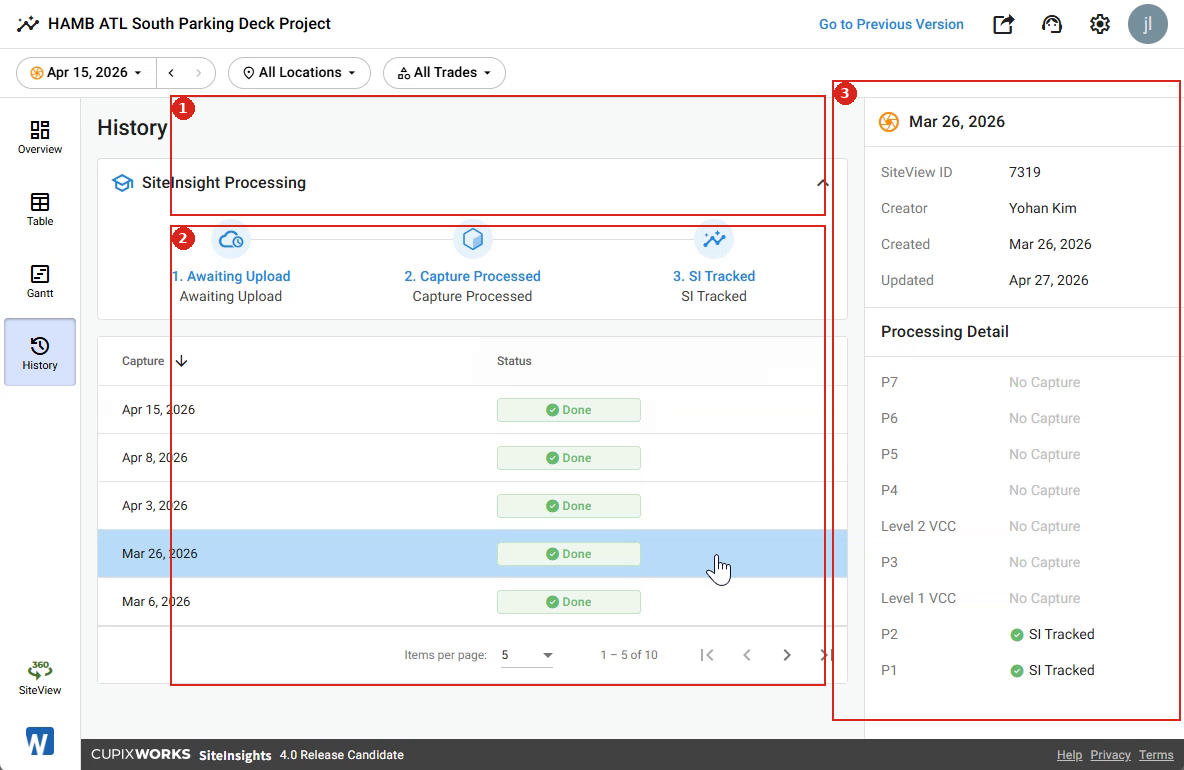Select the History sidebar item

click(x=40, y=353)
